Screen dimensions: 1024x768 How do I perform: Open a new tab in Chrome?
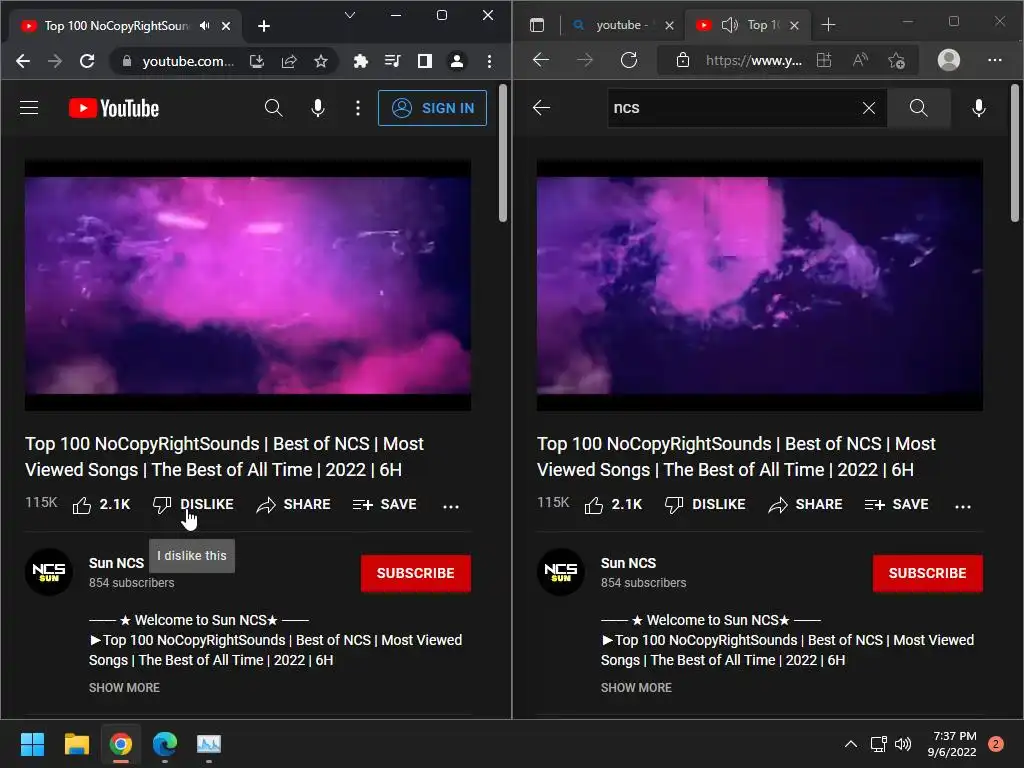[264, 26]
